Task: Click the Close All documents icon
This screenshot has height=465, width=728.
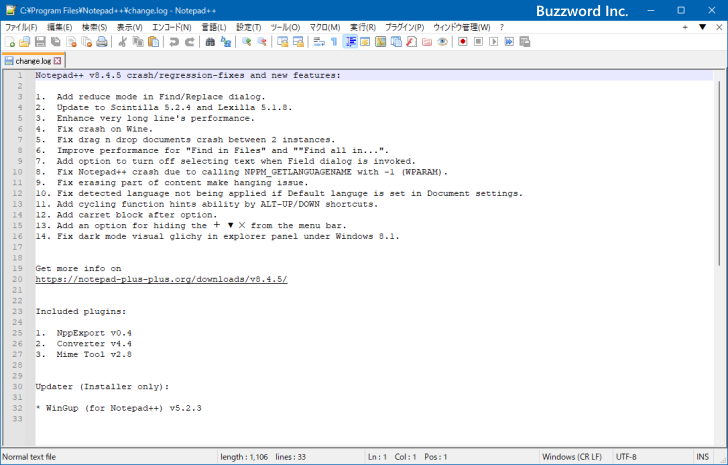Action: point(87,42)
